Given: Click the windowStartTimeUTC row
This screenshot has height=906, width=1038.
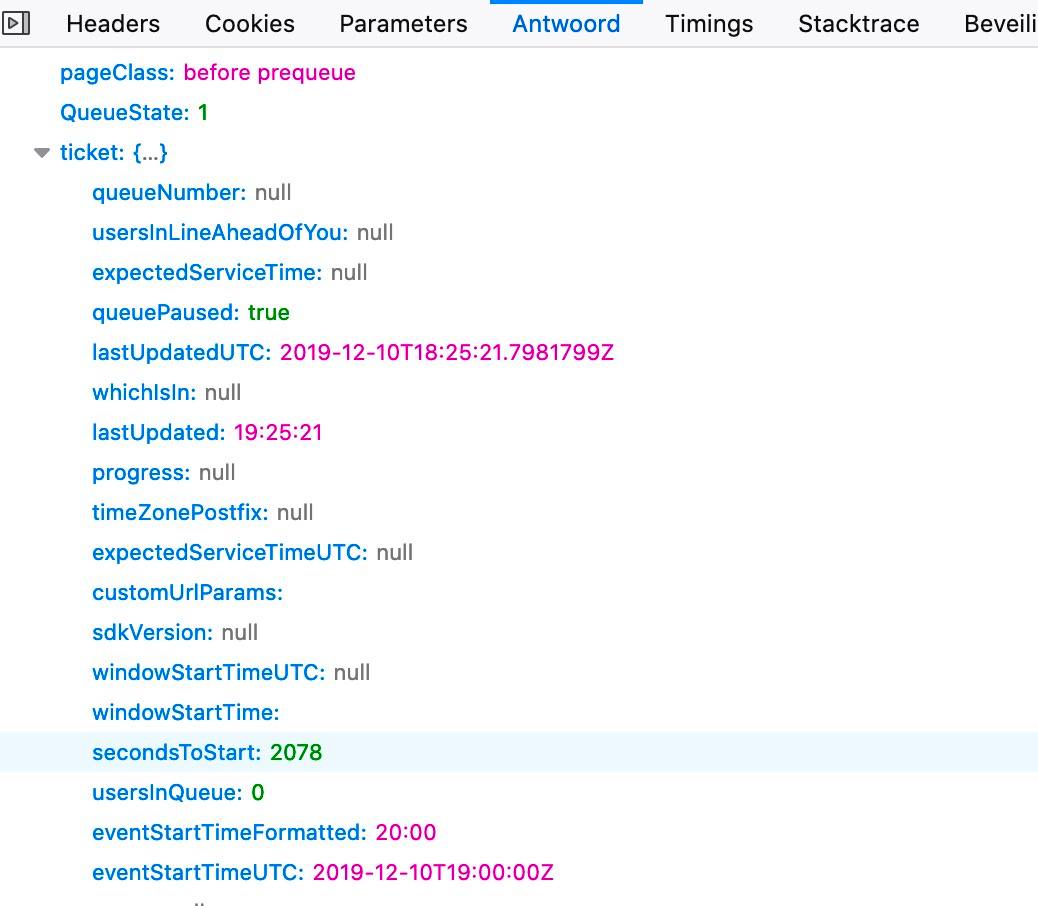Looking at the screenshot, I should pos(230,673).
